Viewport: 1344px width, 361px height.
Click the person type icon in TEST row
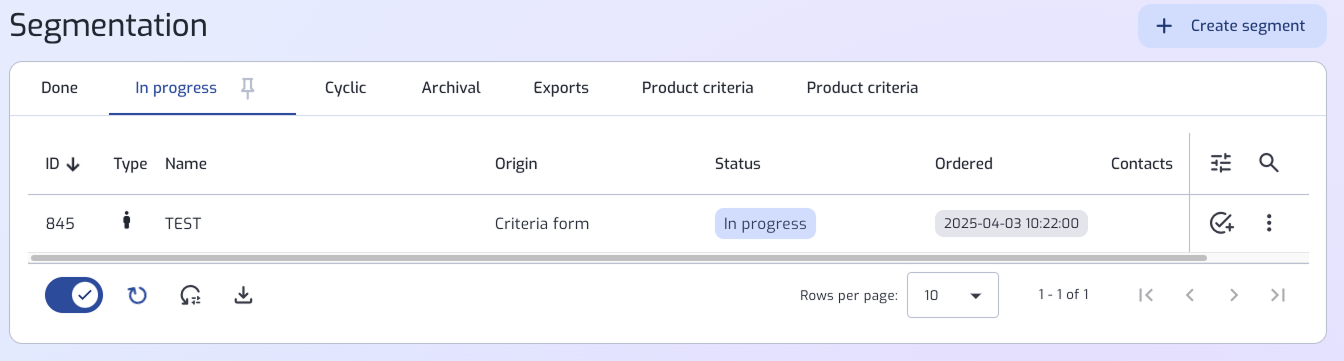(127, 221)
